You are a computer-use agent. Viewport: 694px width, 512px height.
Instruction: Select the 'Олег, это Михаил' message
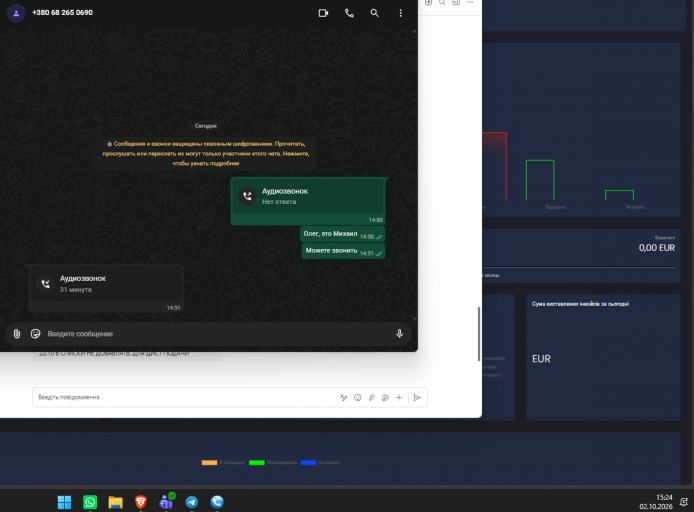[x=343, y=234]
